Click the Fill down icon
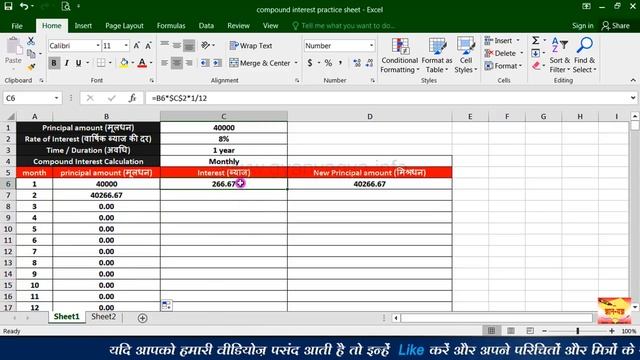Image resolution: width=640 pixels, height=360 pixels. click(536, 53)
